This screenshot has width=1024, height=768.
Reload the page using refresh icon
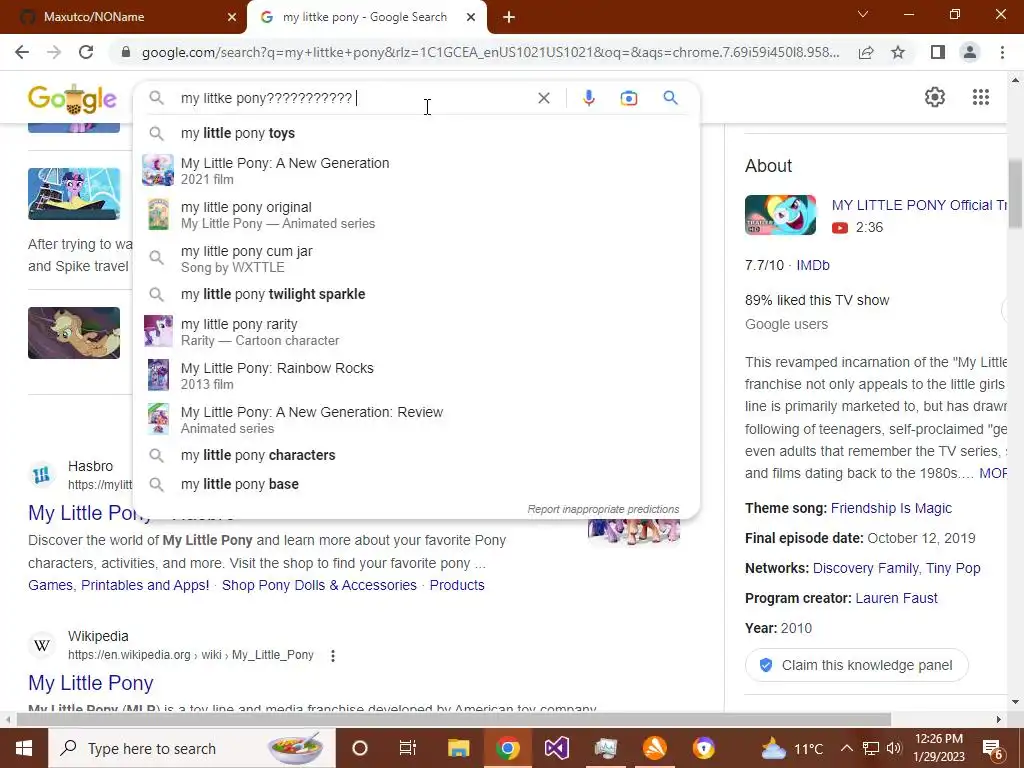pos(86,52)
